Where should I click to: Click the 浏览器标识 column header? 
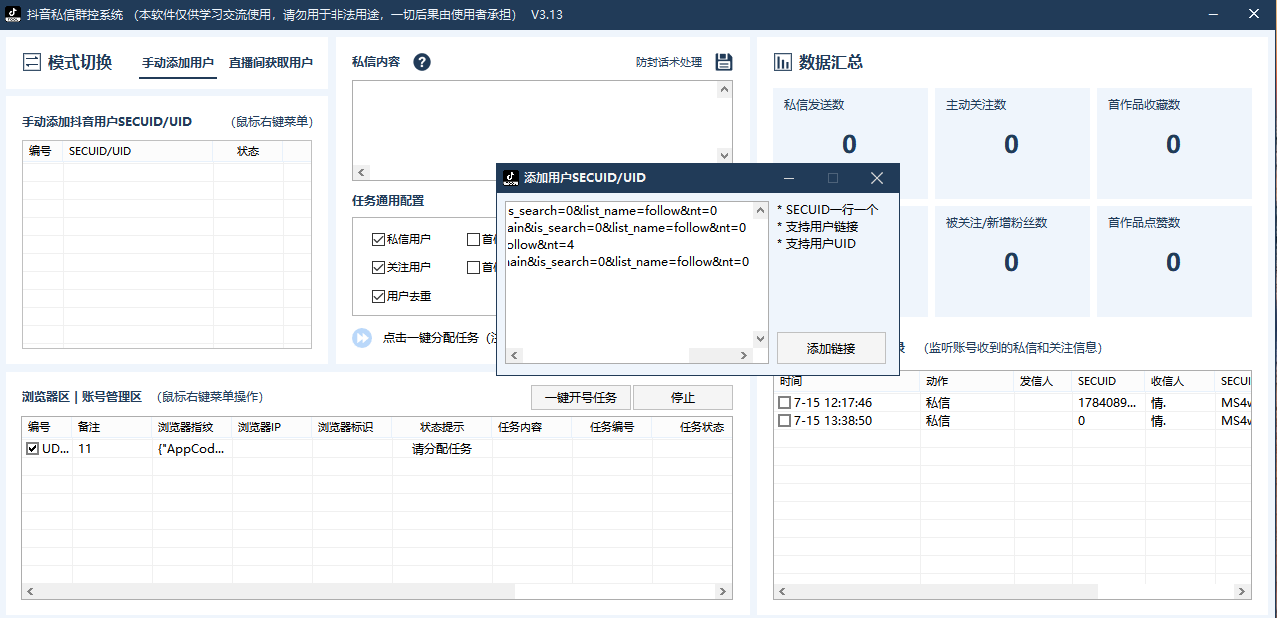click(x=352, y=427)
